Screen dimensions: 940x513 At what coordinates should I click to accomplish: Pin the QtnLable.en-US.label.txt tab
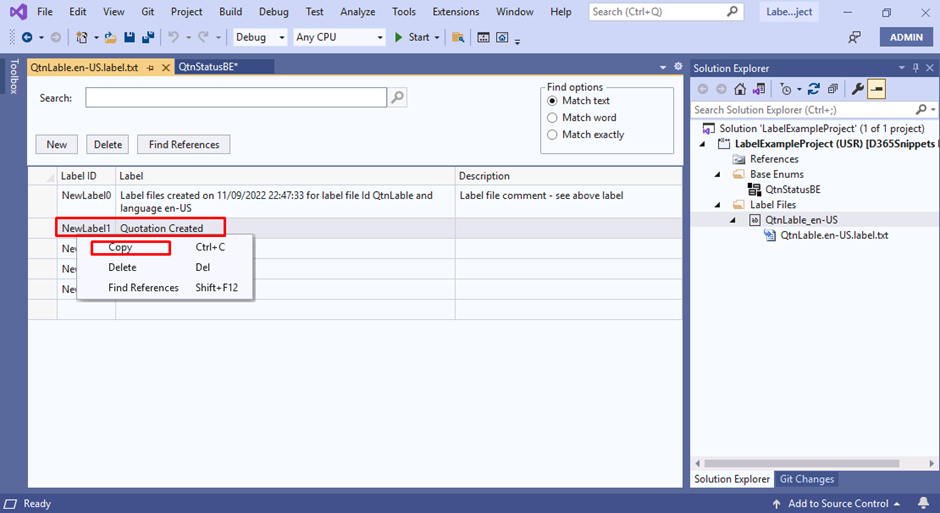click(x=150, y=68)
